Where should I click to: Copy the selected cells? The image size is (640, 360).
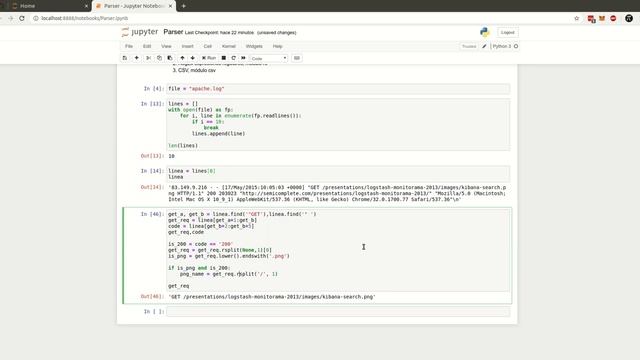click(159, 58)
